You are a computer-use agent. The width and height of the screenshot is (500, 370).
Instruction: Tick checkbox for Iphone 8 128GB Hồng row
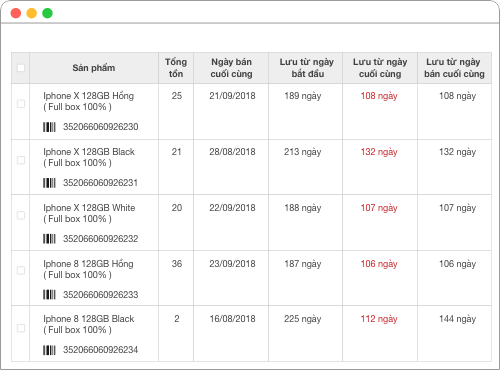point(21,270)
